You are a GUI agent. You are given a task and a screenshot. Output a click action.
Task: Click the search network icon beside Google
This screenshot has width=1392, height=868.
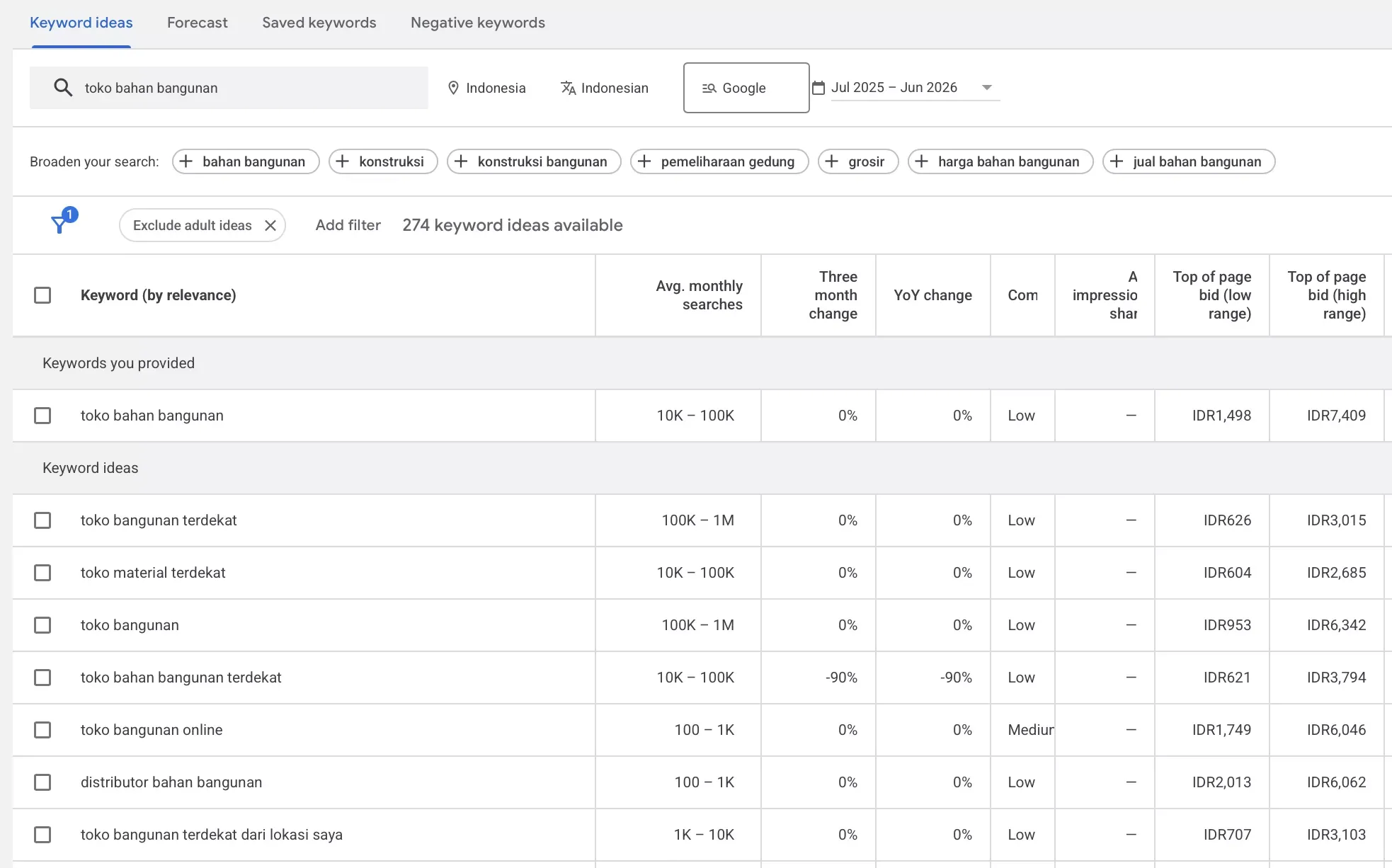point(709,88)
